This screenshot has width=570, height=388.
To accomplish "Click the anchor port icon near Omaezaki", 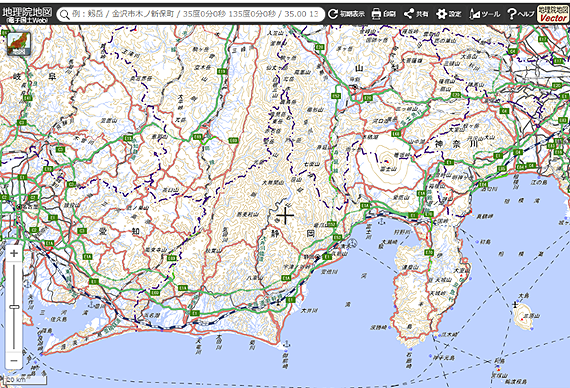I will (x=286, y=343).
